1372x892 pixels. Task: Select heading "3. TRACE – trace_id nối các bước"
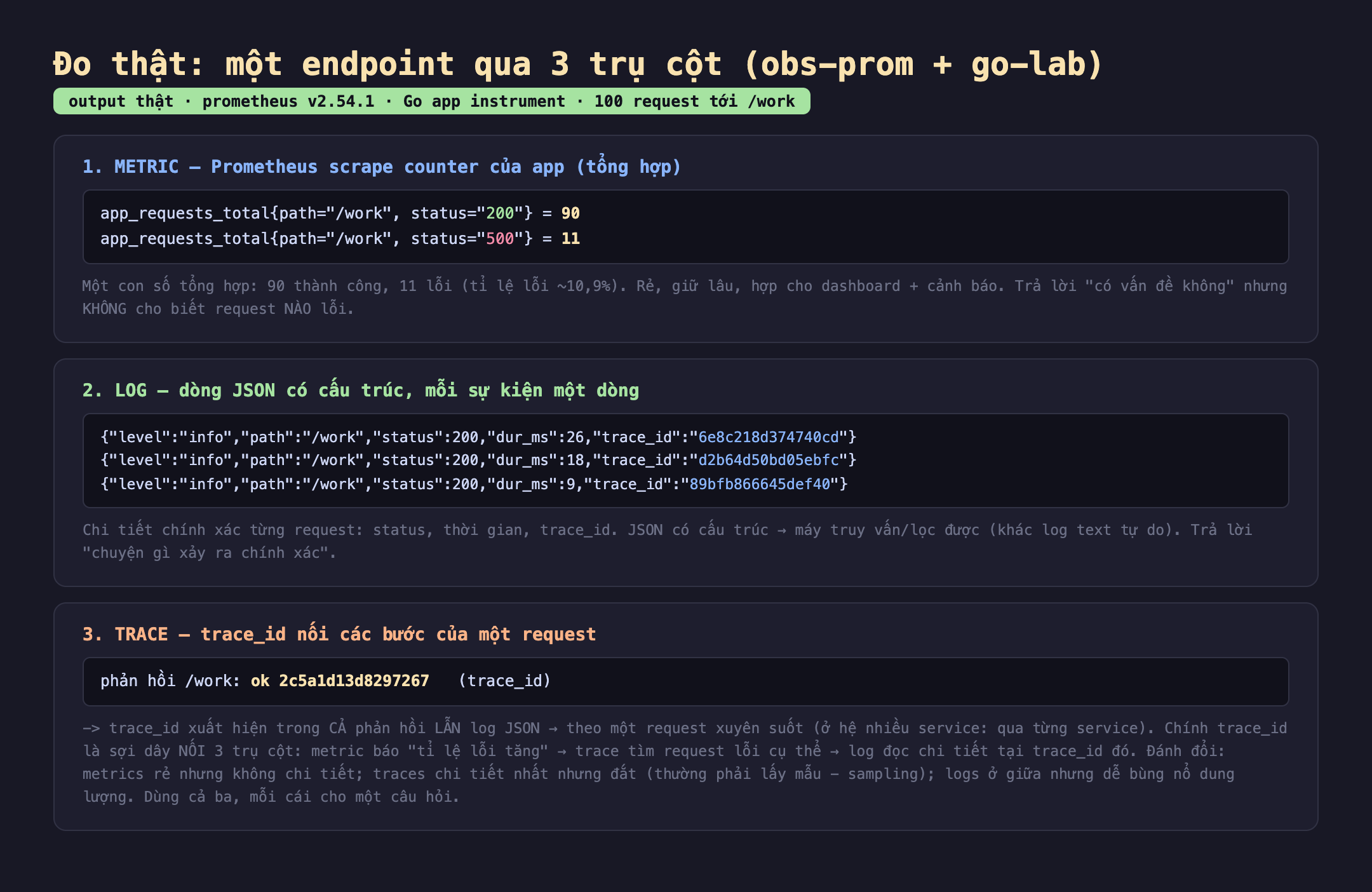coord(339,634)
